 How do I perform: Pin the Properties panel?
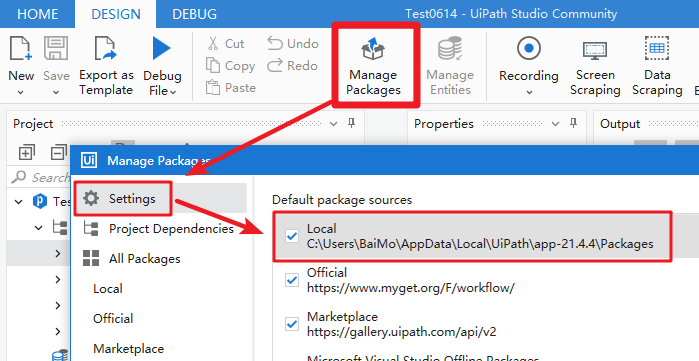point(574,123)
